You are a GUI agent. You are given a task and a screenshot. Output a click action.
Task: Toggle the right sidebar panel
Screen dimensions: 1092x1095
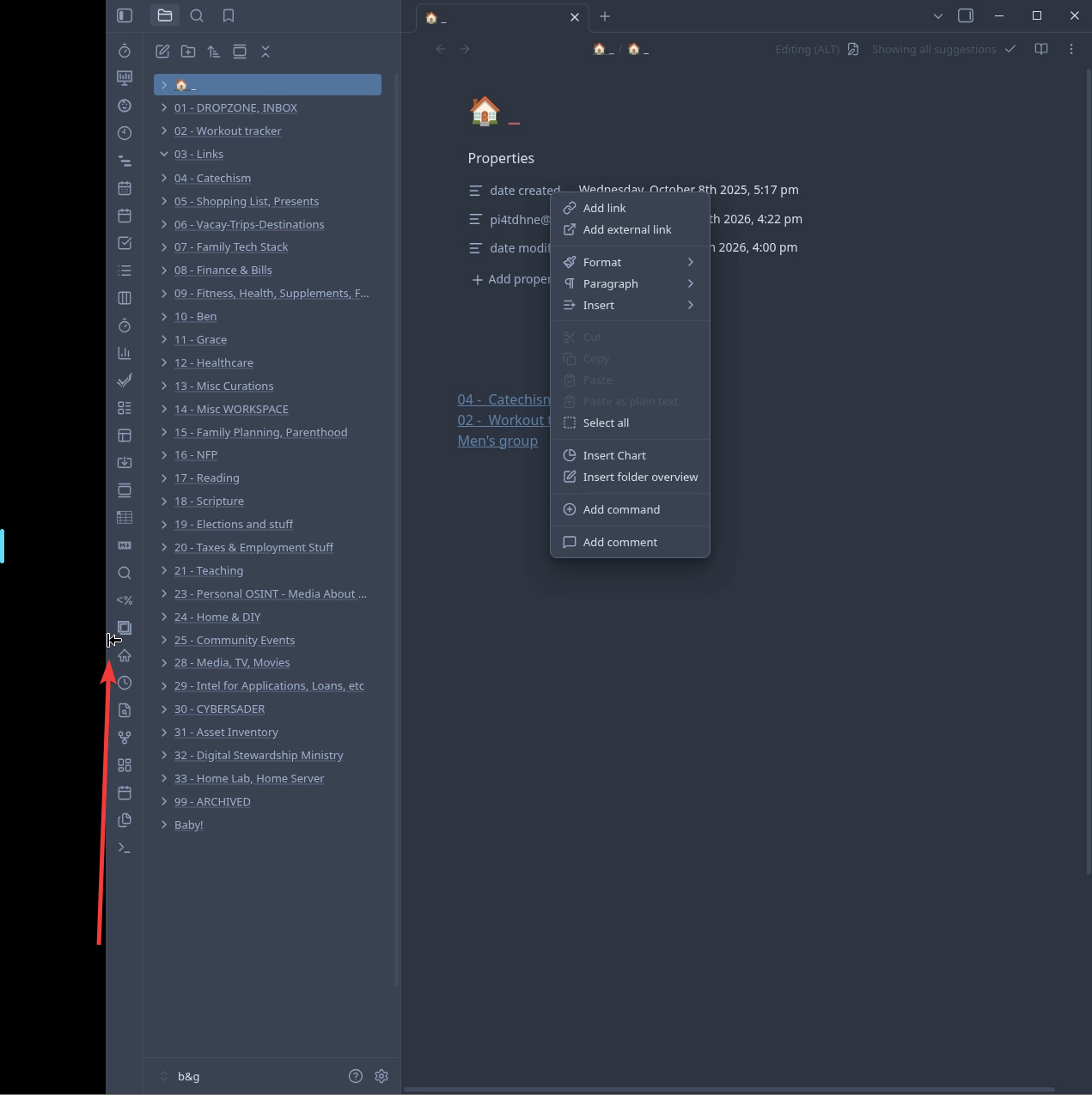[966, 15]
